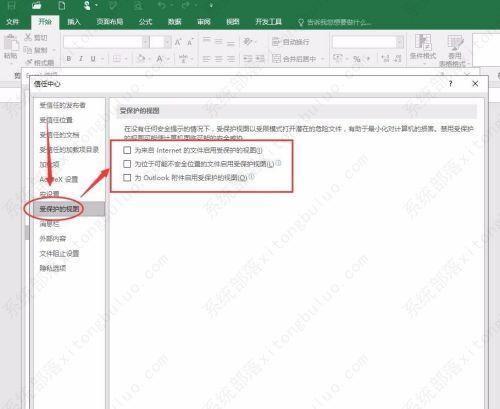
Task: Select Trusted Publishers (受信任的发布者) in sidebar
Action: point(63,105)
